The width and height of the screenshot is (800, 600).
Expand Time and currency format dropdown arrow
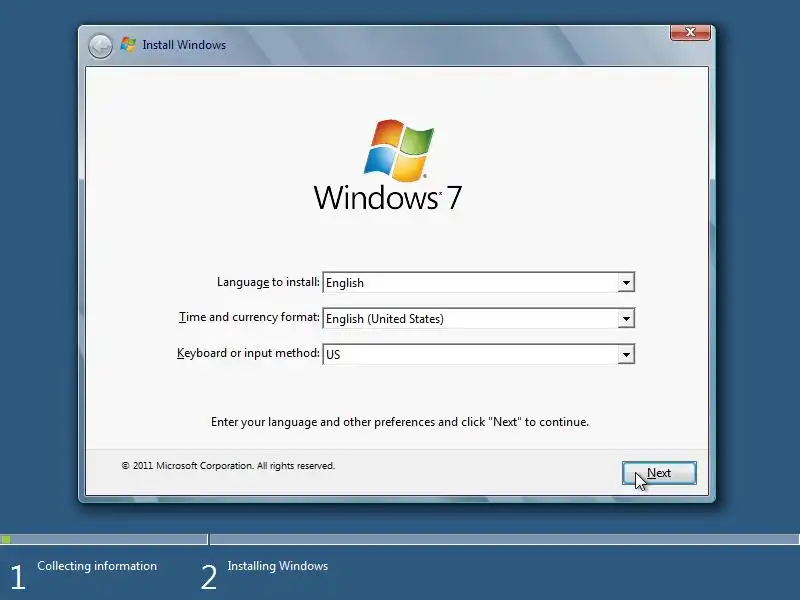pyautogui.click(x=626, y=319)
